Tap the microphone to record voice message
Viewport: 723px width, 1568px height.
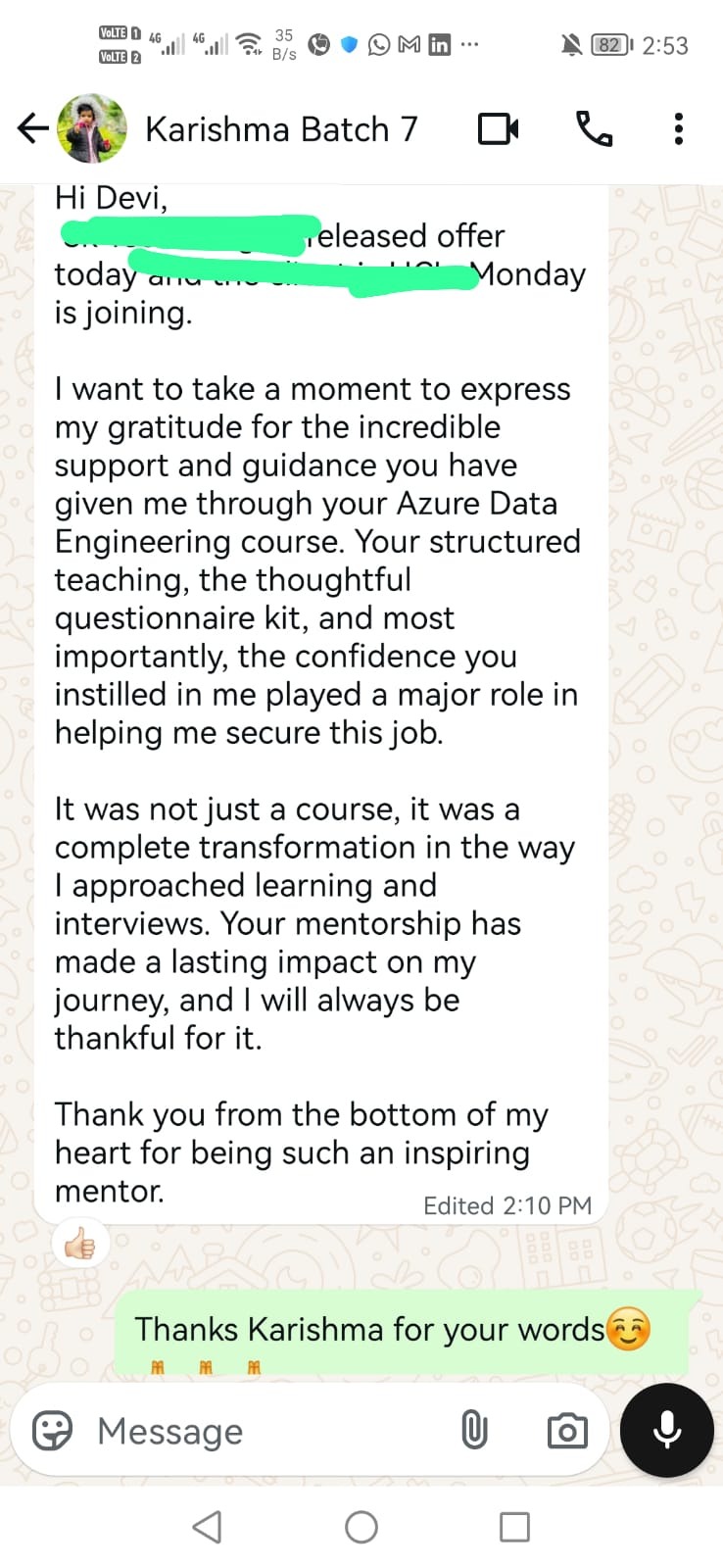pos(667,1430)
